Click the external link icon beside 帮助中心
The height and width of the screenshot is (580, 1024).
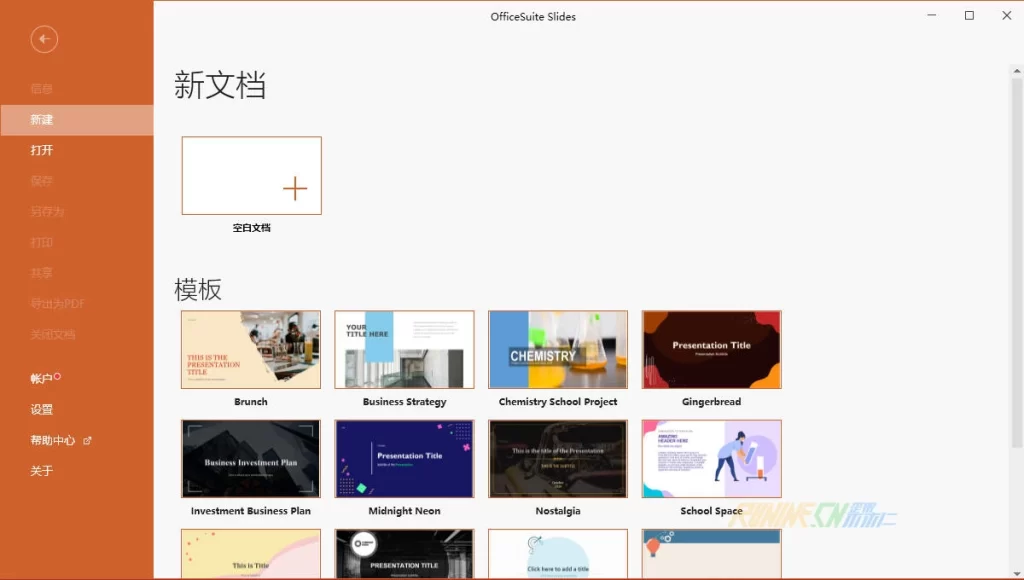(87, 440)
